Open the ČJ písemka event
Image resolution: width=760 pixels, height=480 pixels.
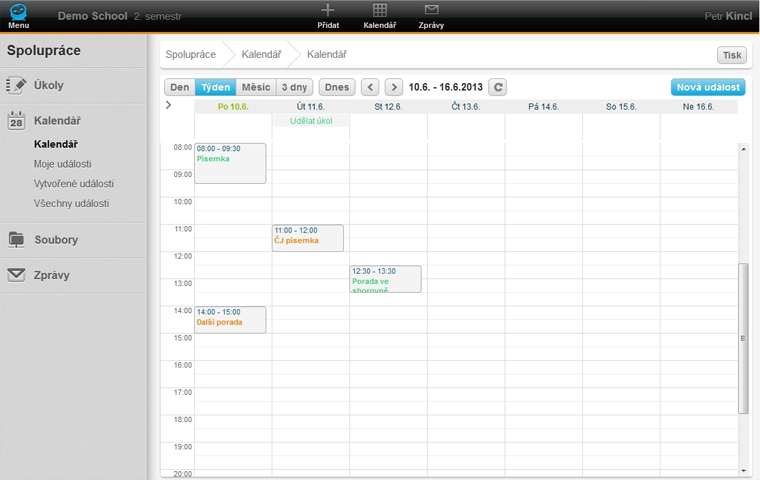pos(308,238)
